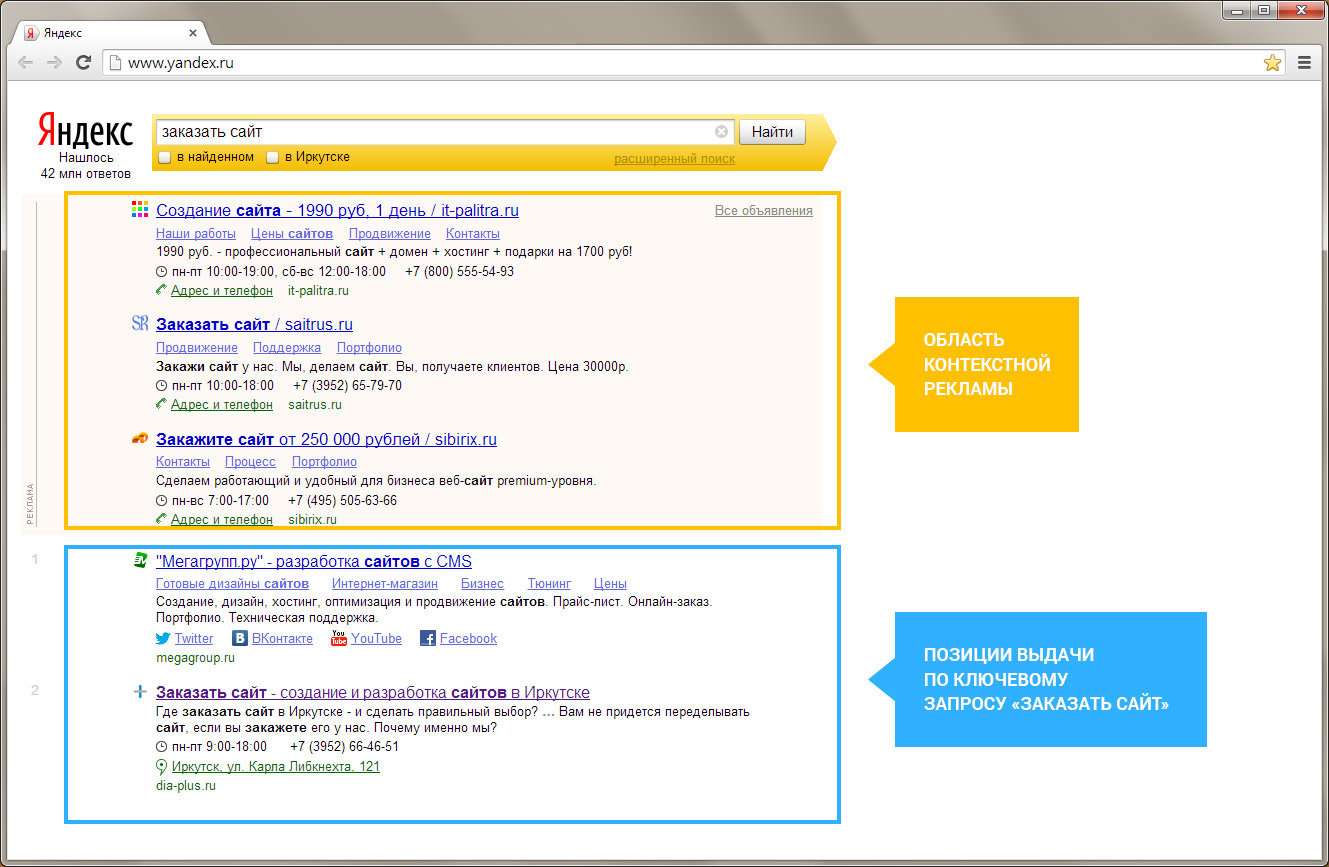Enable the 'в Иркутске' checkbox
Screen dimensions: 1329x867
273,157
